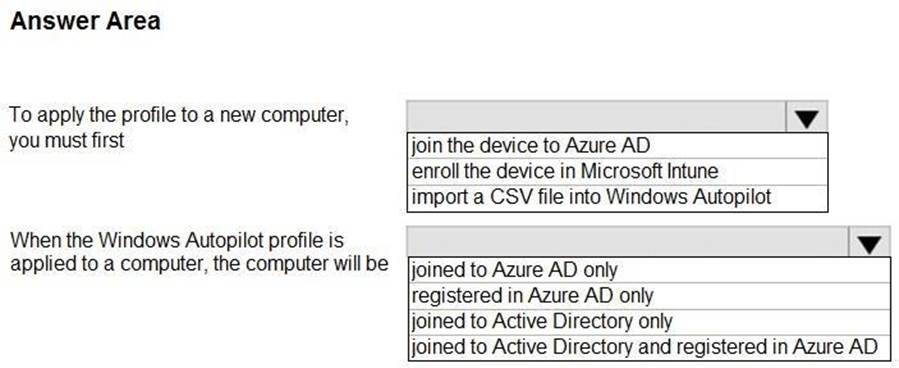The image size is (899, 368).
Task: Click the word 'CSV' in the import option
Action: [x=509, y=197]
